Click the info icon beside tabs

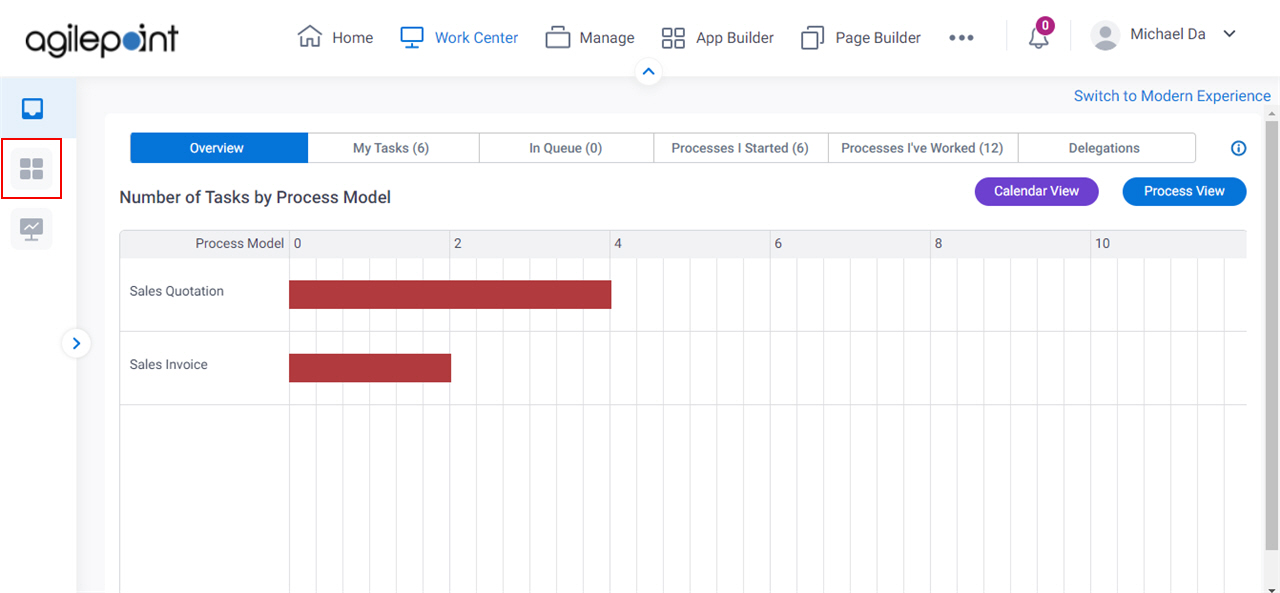coord(1238,148)
